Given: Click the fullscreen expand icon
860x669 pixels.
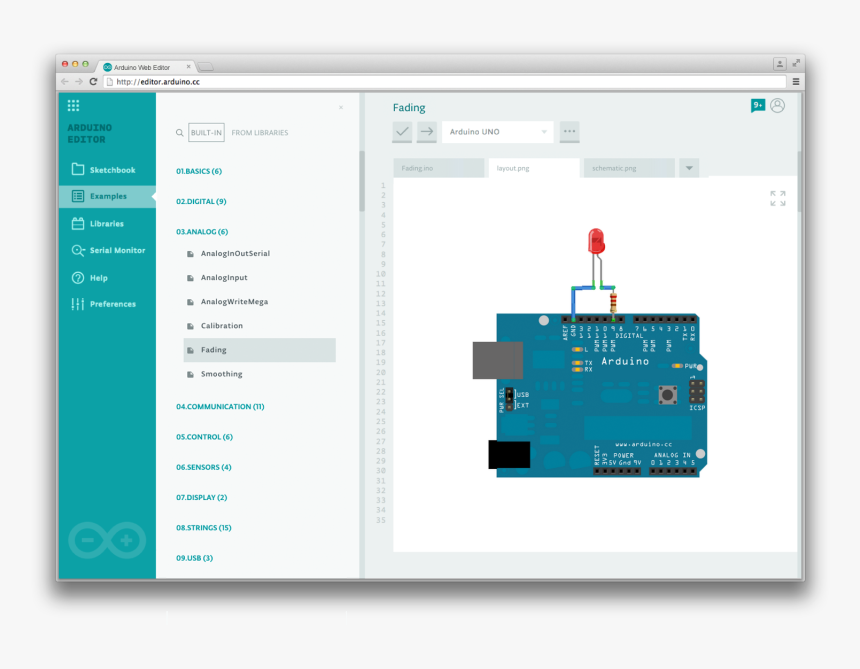Looking at the screenshot, I should click(x=778, y=199).
